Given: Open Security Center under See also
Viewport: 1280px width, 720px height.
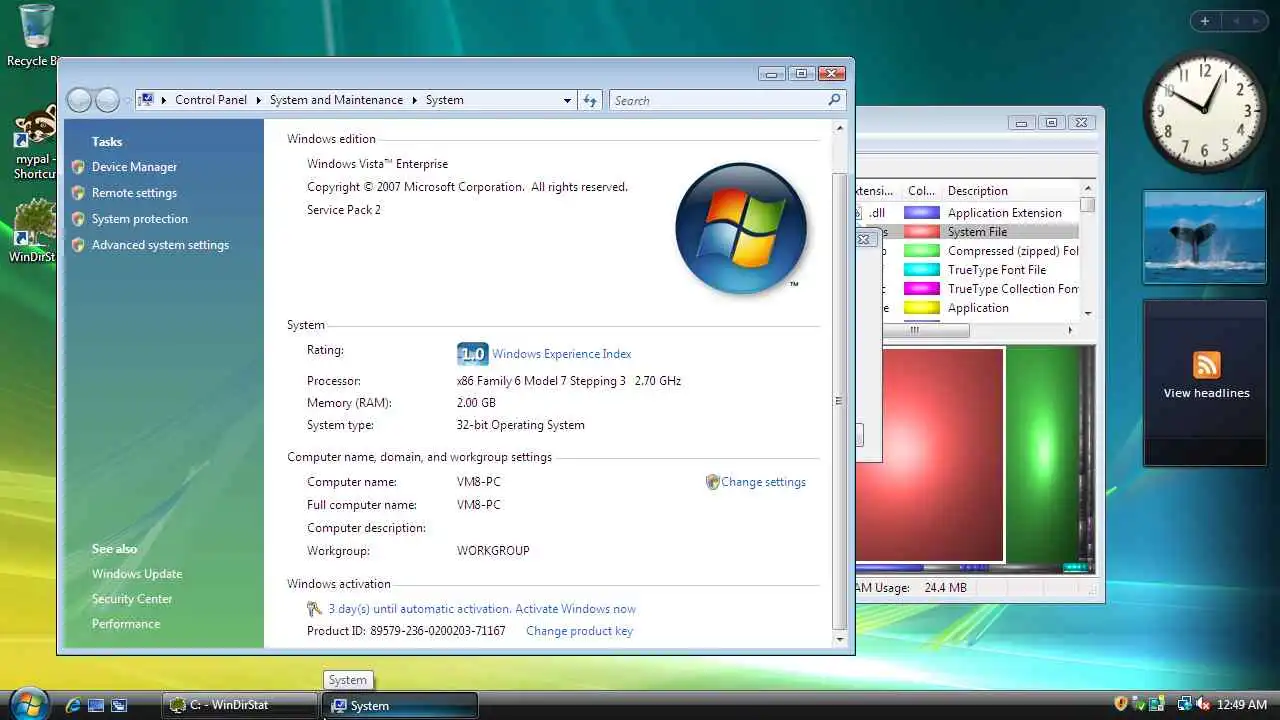Looking at the screenshot, I should point(132,599).
